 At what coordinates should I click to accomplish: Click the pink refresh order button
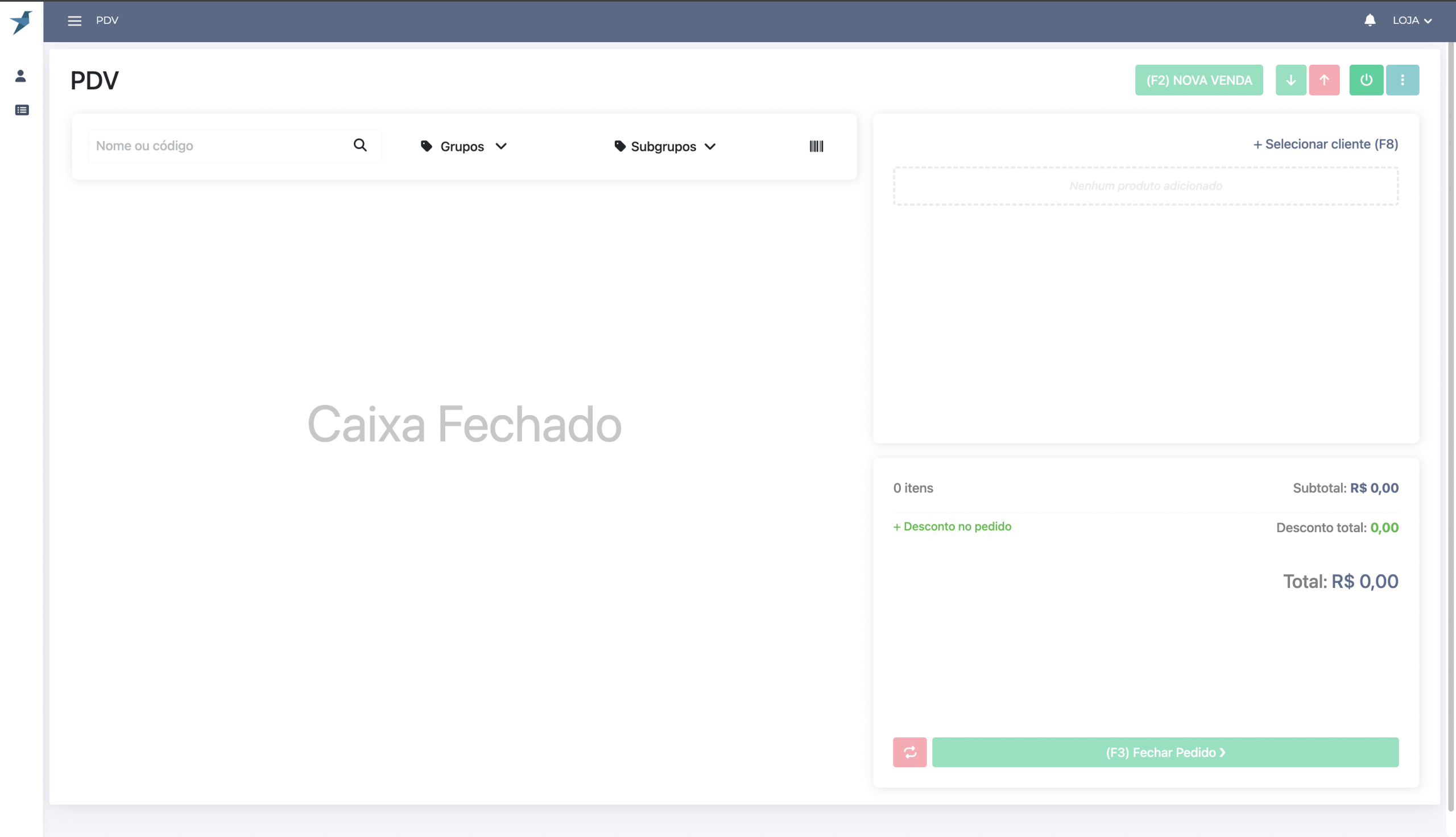[909, 752]
